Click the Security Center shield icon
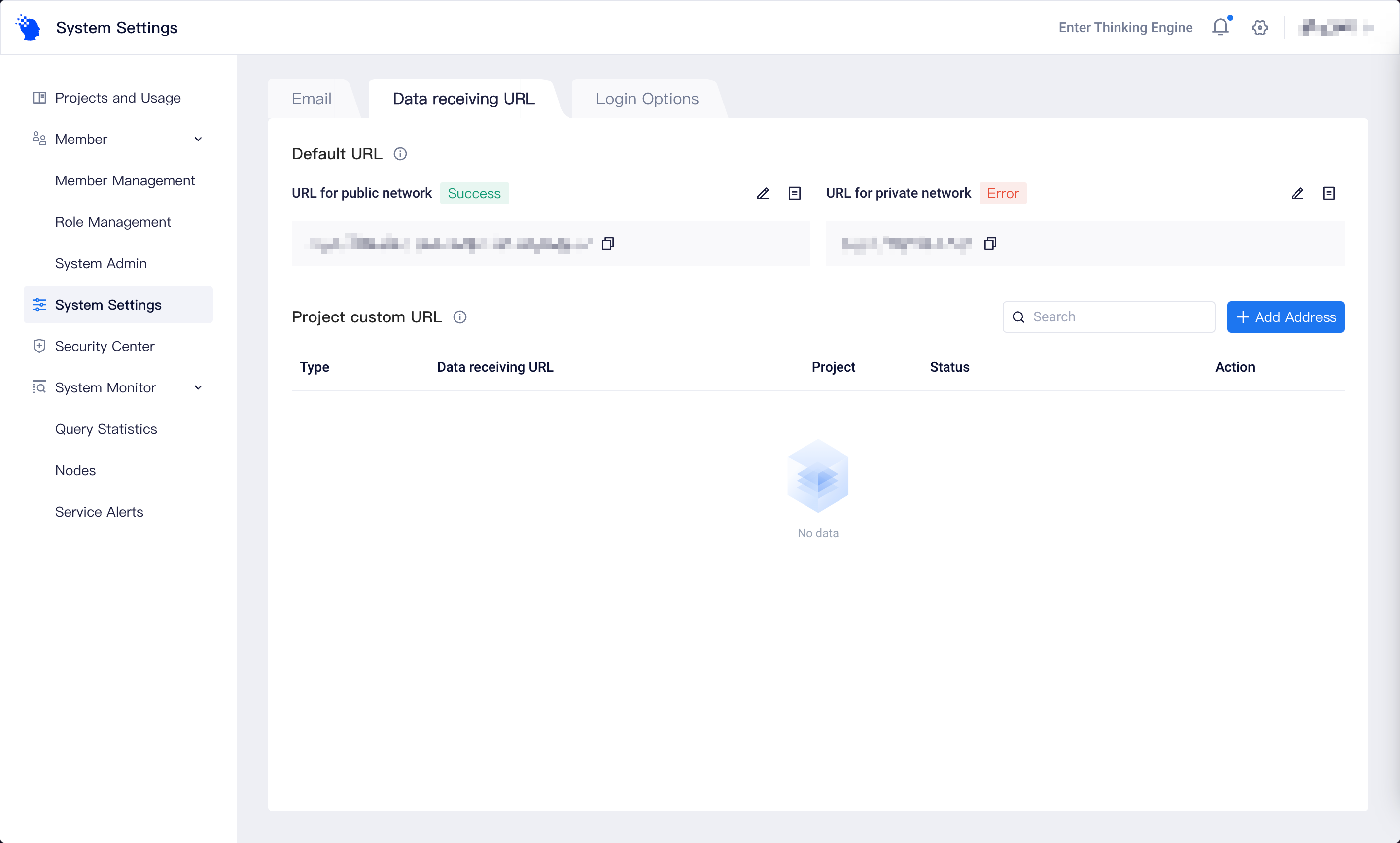This screenshot has width=1400, height=843. click(x=38, y=346)
